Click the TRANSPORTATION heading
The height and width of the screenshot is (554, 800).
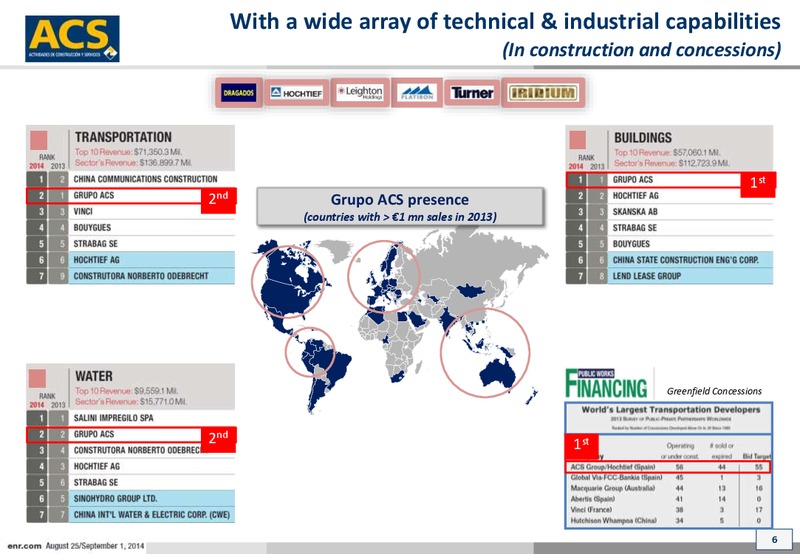pos(123,137)
